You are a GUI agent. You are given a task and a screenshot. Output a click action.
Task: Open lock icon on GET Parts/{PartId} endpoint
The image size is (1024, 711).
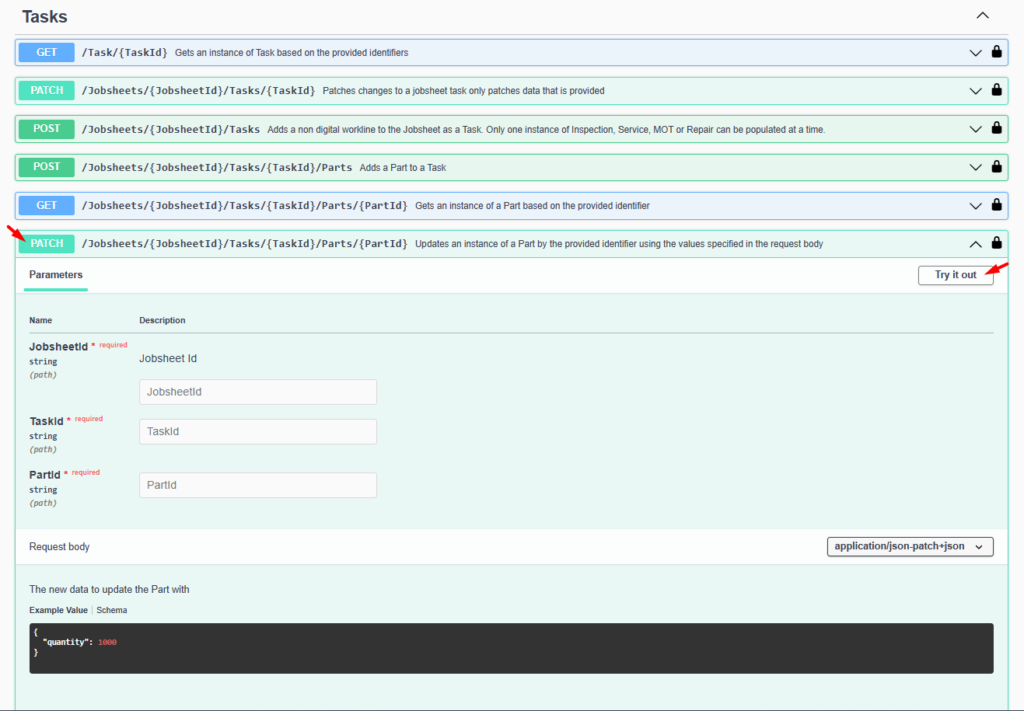[x=997, y=205]
